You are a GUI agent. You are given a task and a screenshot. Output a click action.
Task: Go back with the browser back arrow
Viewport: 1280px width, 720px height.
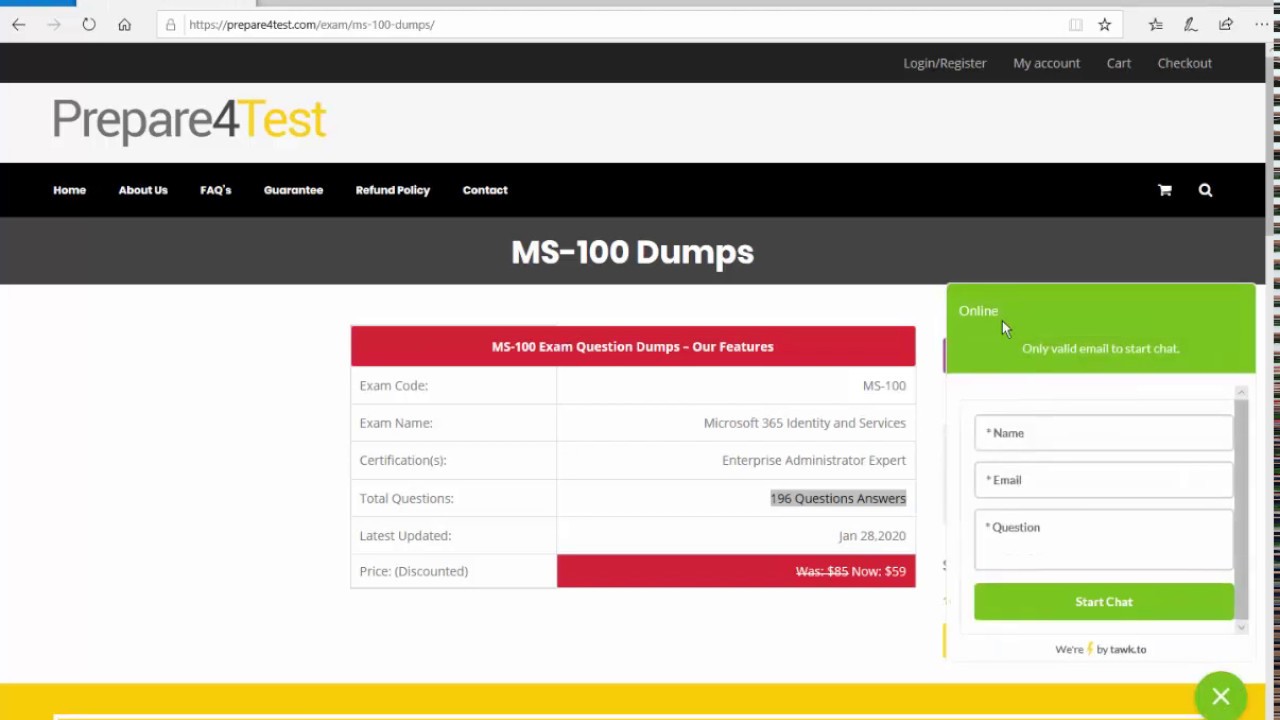19,24
